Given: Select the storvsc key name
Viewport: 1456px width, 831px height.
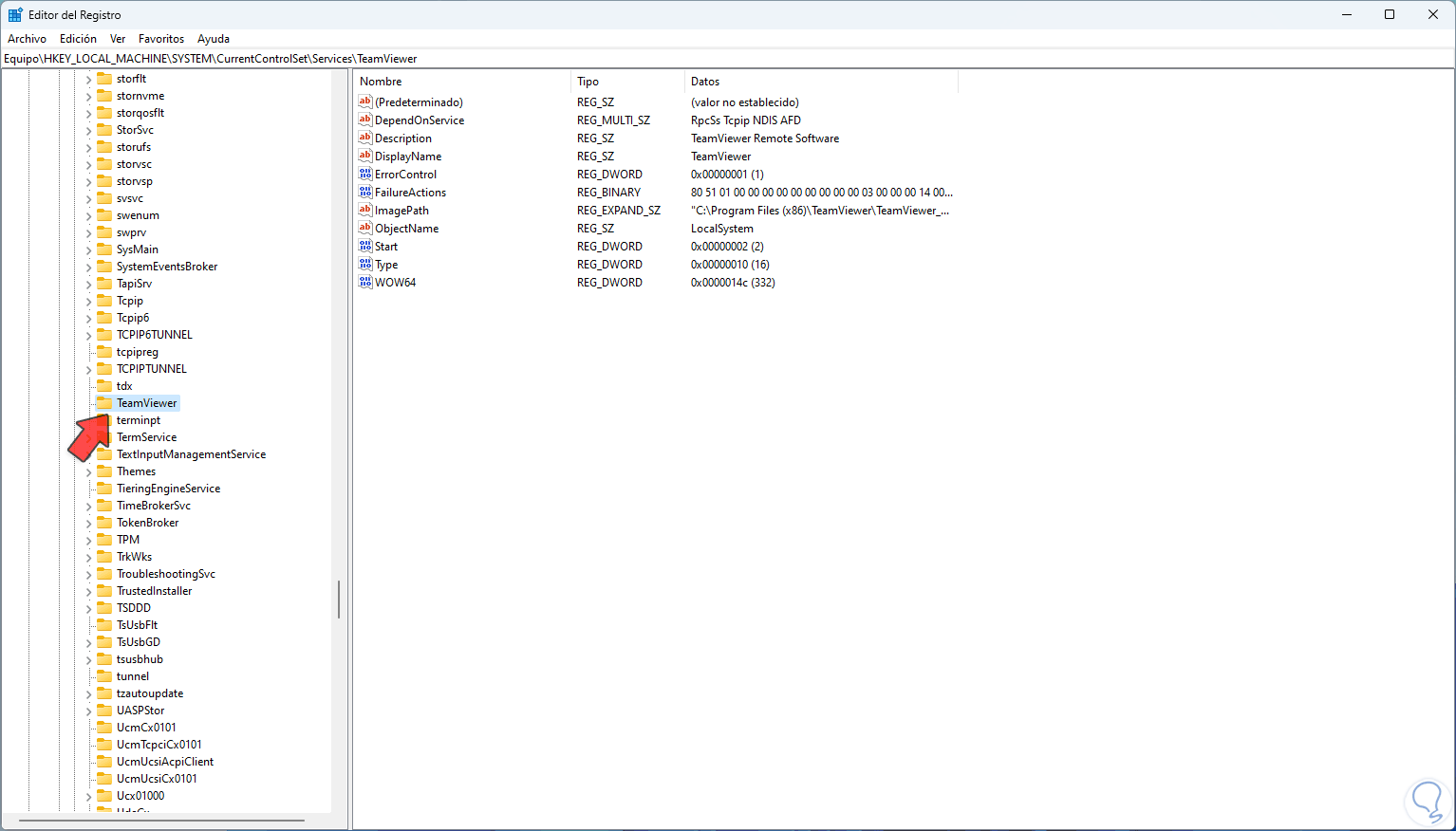Looking at the screenshot, I should 134,164.
